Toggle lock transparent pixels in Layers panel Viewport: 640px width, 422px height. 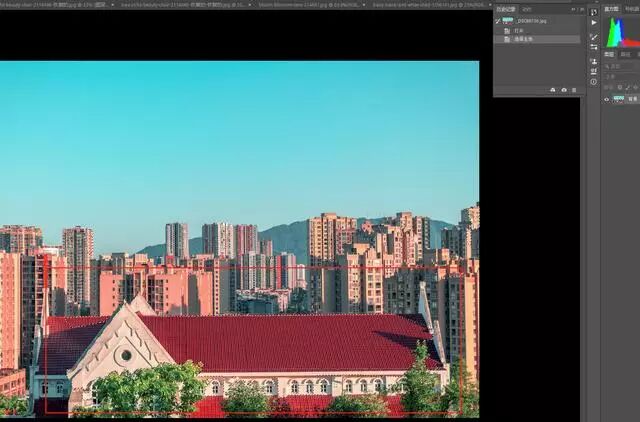pos(620,87)
